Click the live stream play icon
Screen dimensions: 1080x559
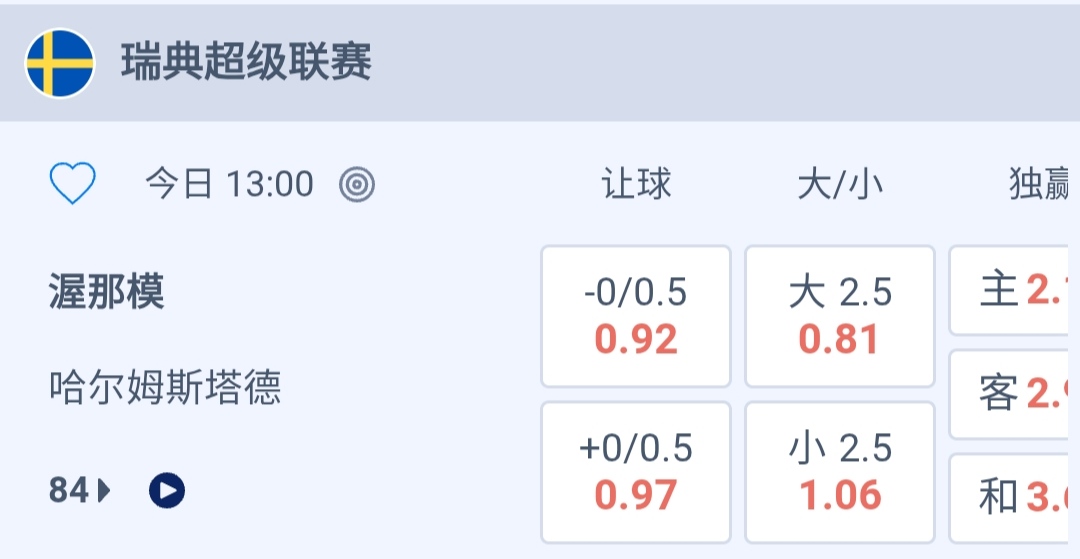[167, 490]
